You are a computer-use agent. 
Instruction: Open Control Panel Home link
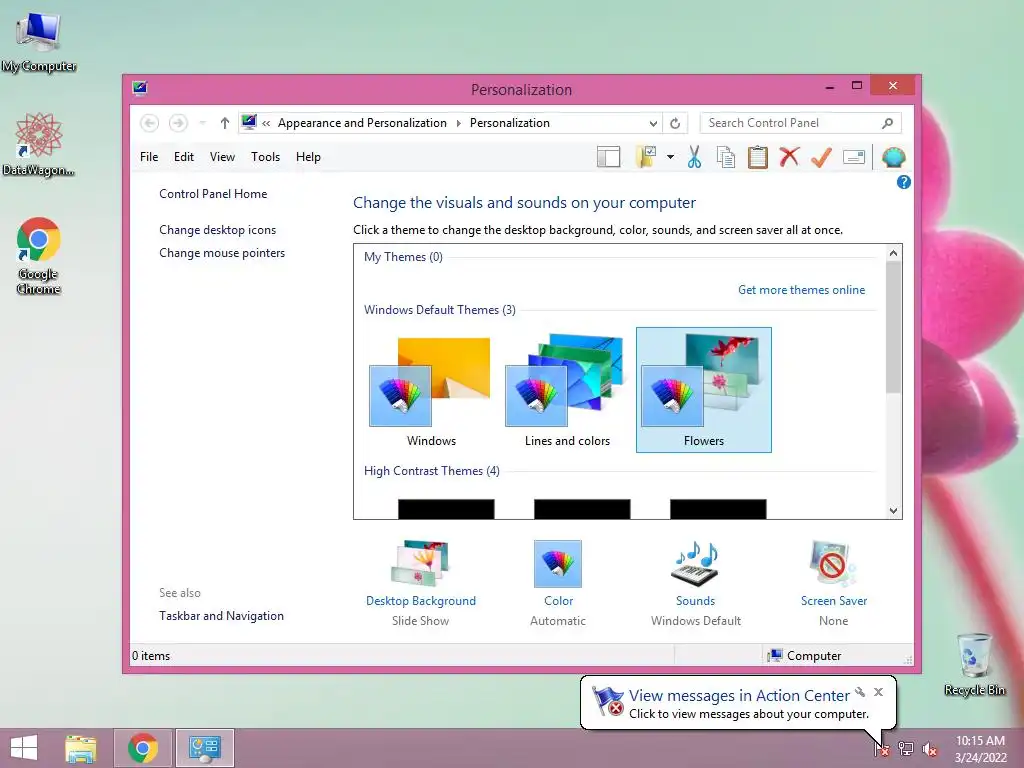pyautogui.click(x=213, y=194)
